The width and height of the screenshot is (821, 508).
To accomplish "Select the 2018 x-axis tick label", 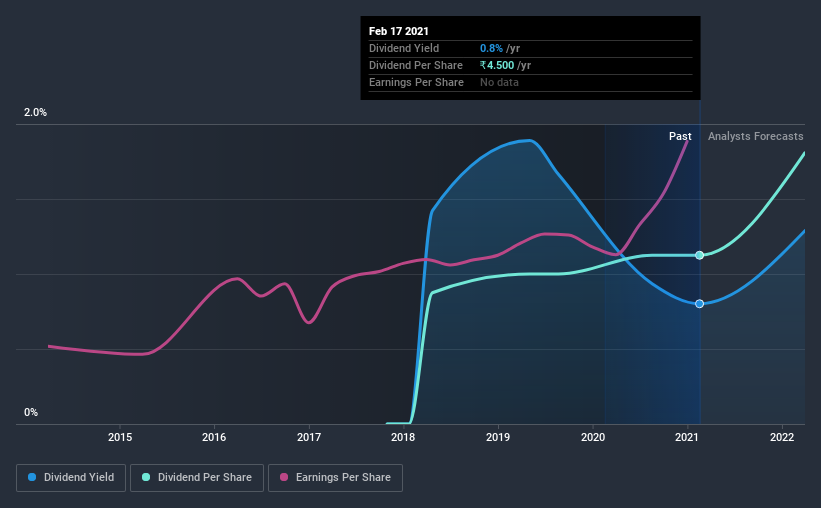I will 403,437.
